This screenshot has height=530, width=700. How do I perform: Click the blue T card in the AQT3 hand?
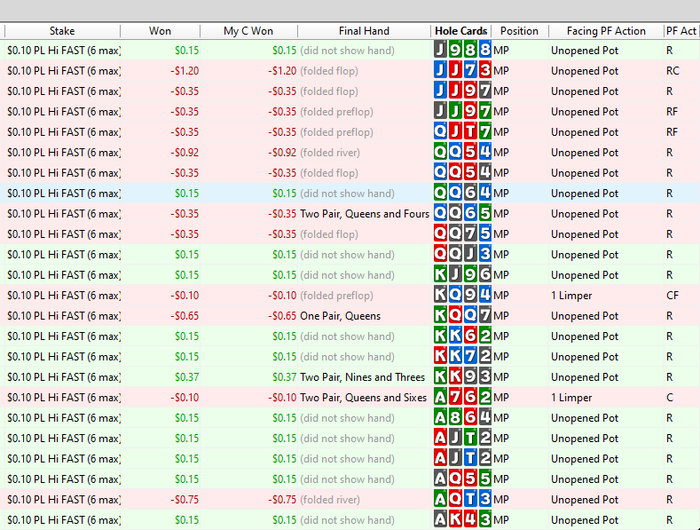point(470,499)
